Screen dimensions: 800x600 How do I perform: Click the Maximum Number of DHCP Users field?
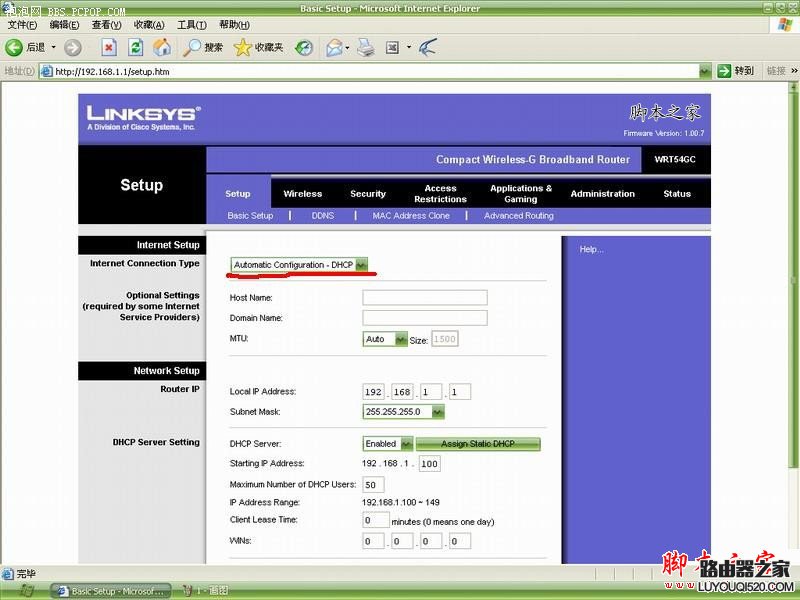373,485
